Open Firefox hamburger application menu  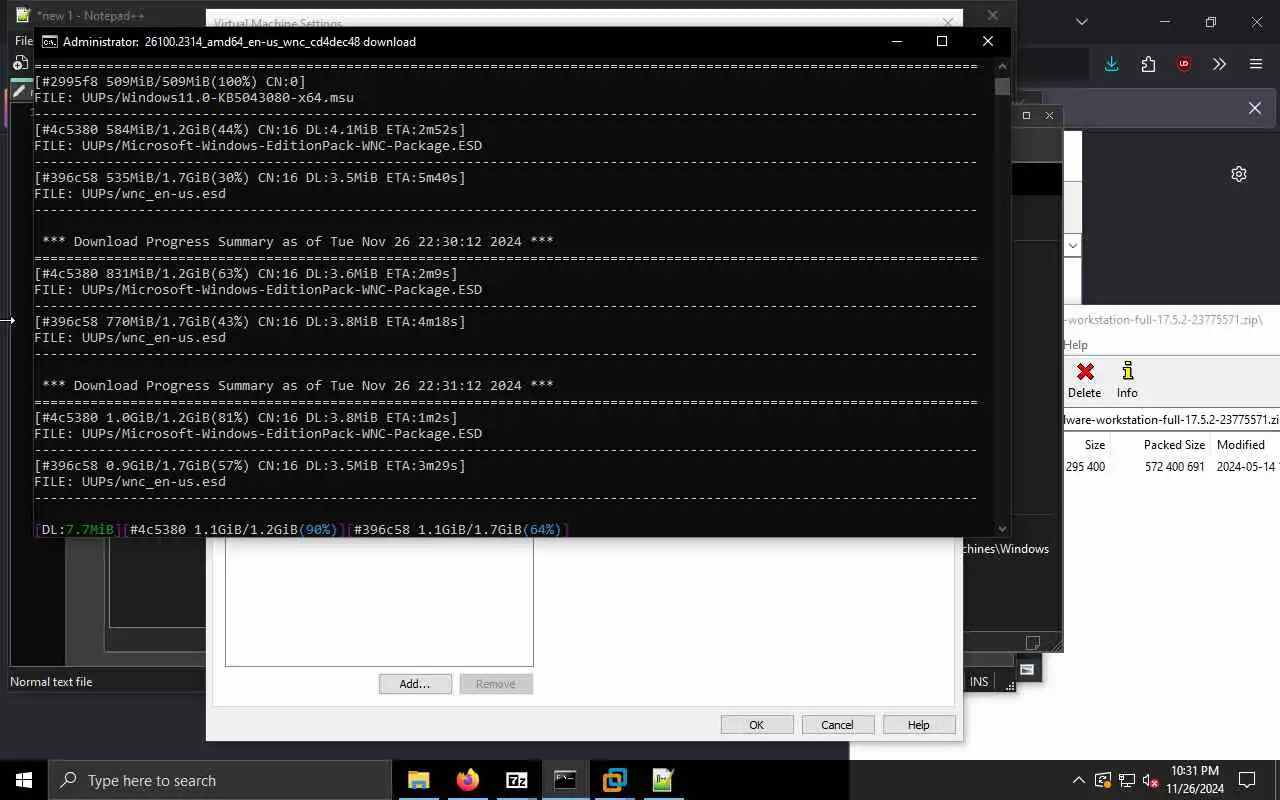click(x=1256, y=64)
